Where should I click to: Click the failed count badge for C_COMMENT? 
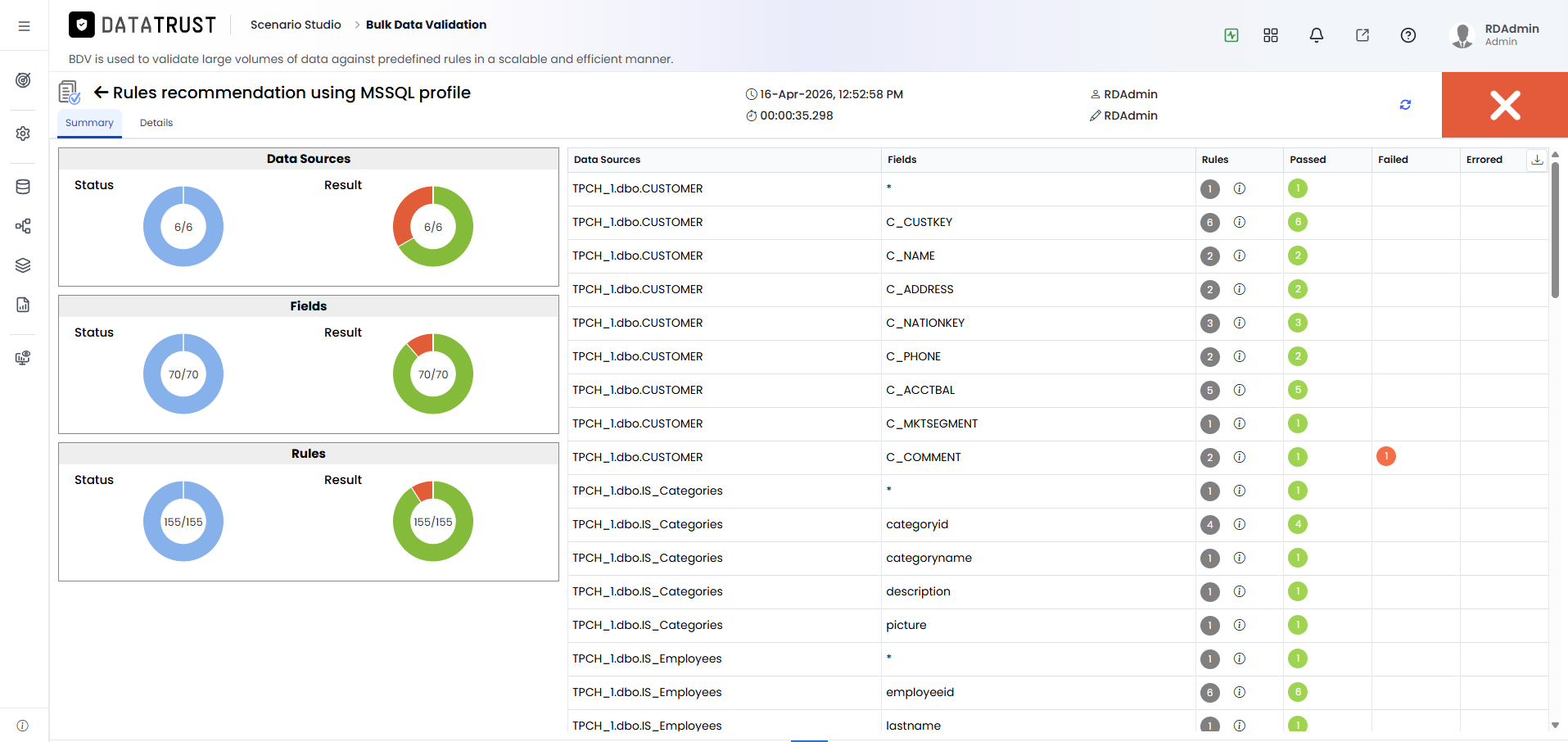coord(1386,456)
